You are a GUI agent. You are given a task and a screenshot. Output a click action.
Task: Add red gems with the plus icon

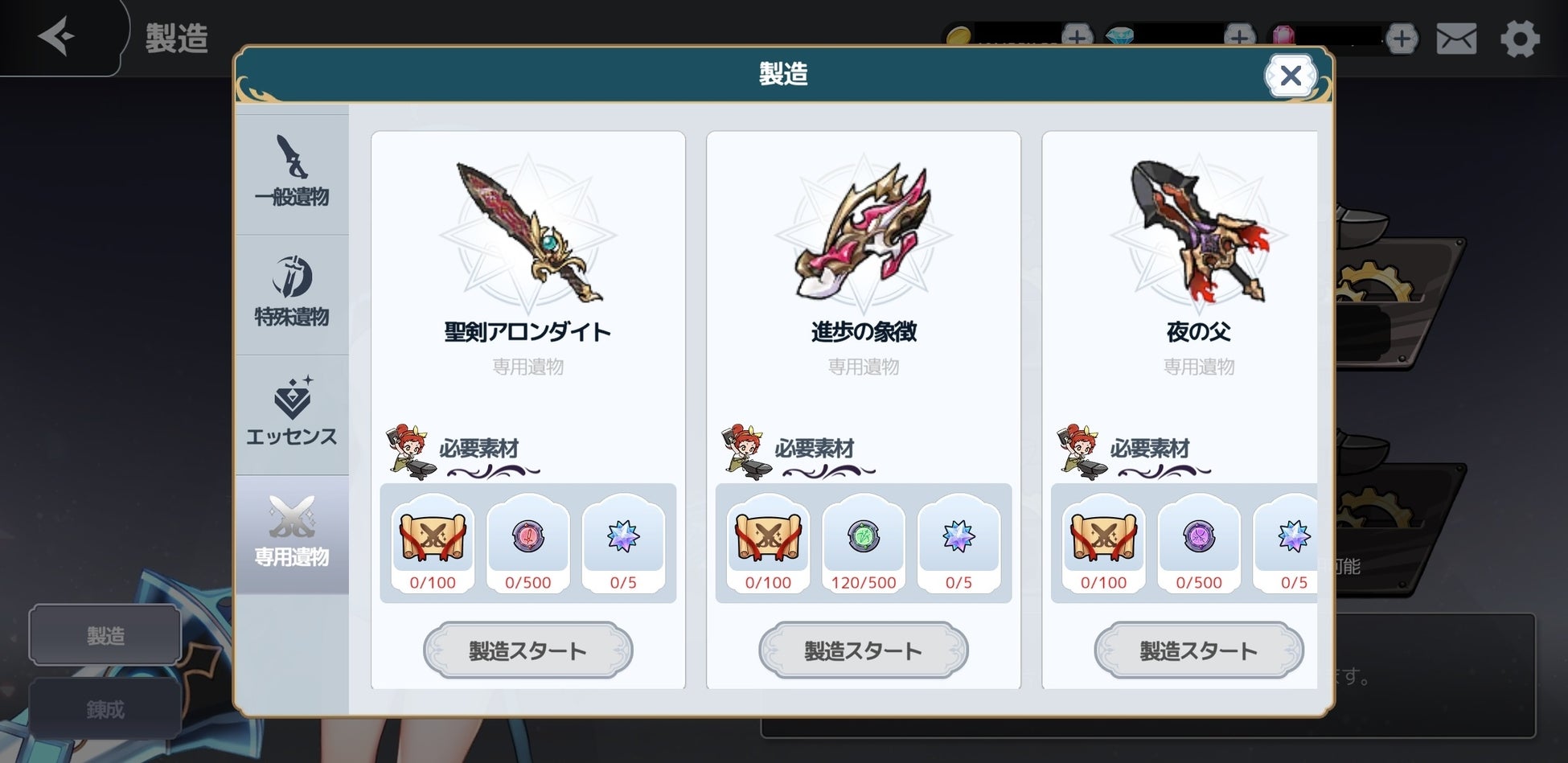[1402, 38]
